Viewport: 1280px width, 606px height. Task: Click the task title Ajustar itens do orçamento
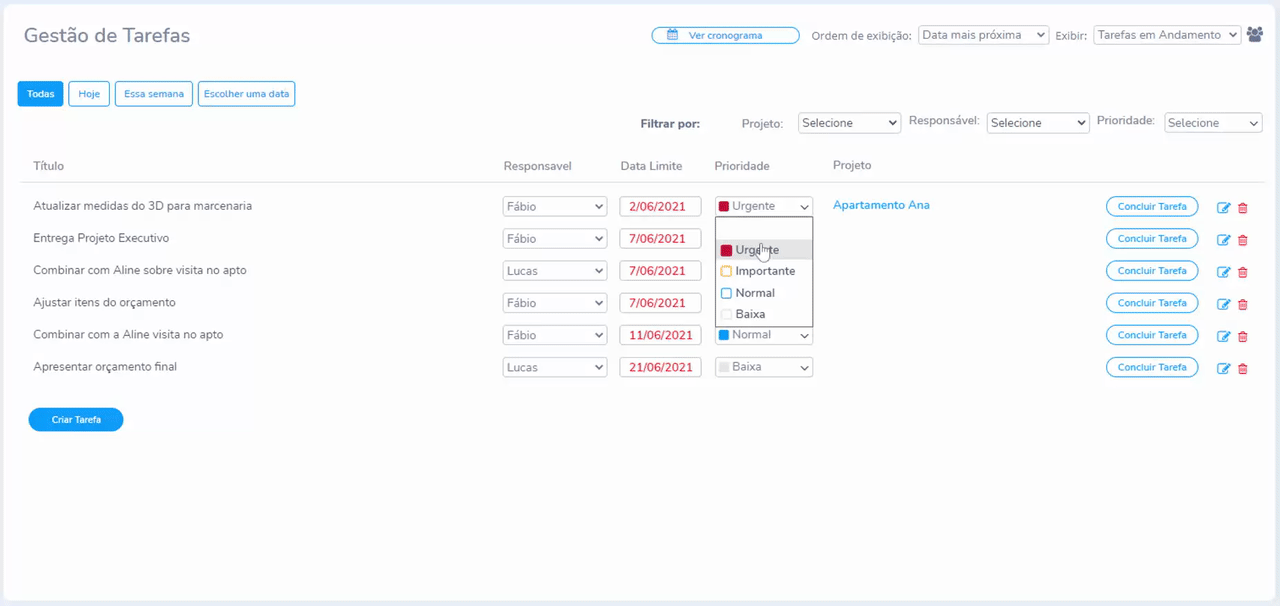[104, 302]
